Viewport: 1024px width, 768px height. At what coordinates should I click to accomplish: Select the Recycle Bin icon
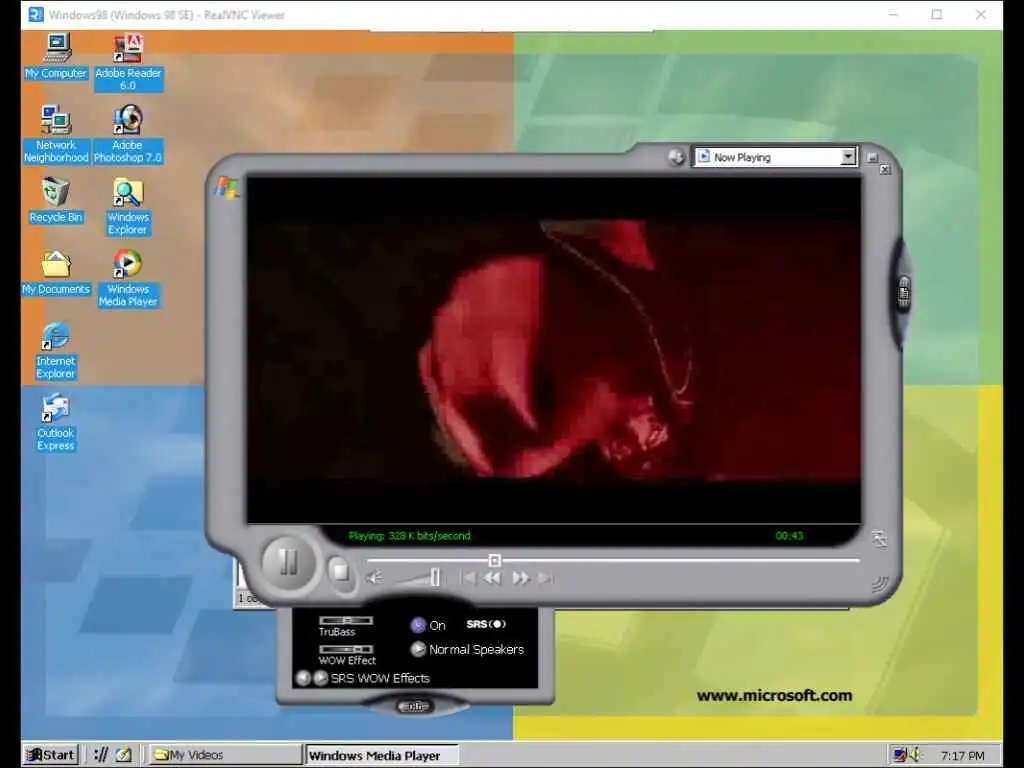56,200
